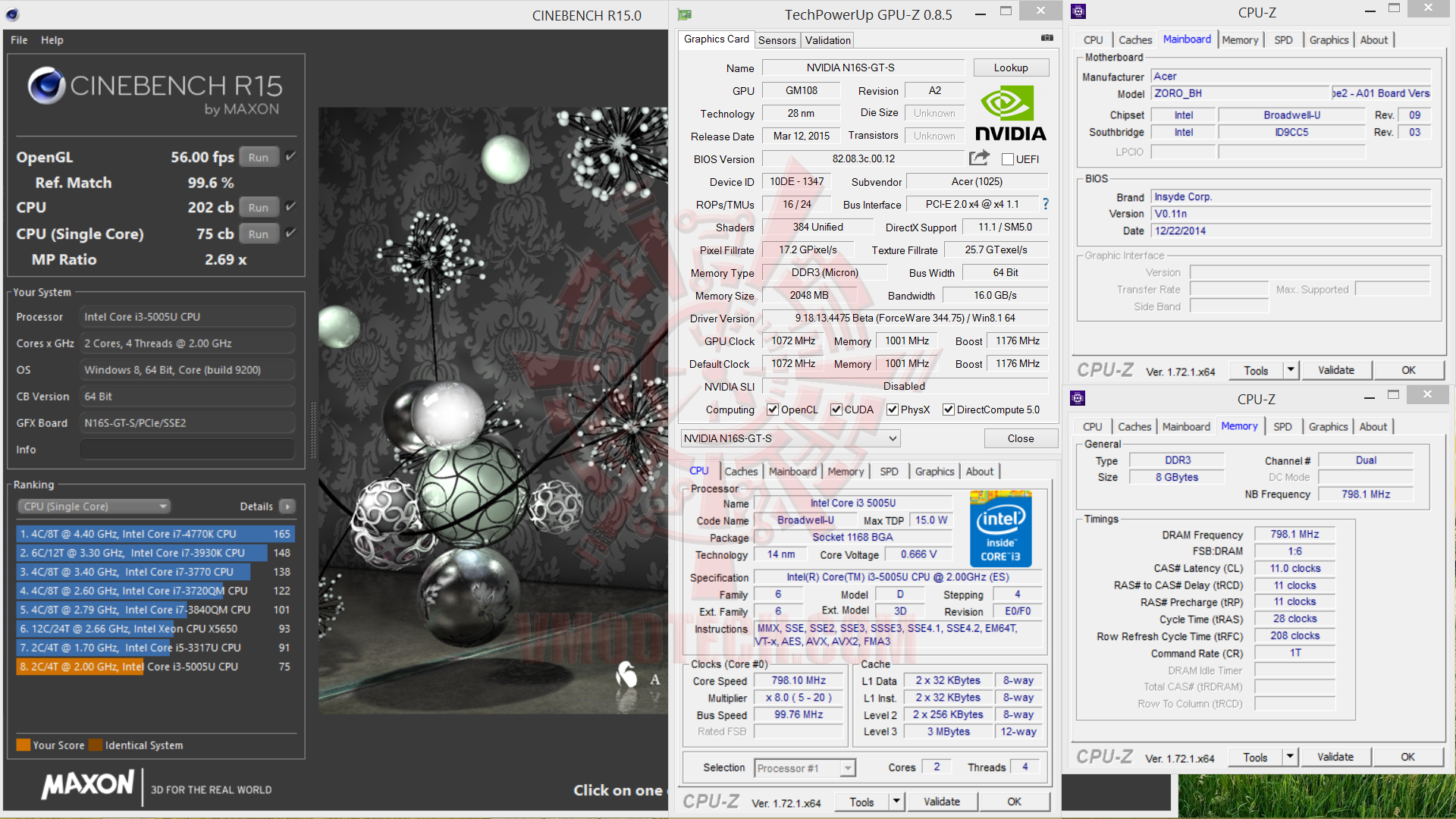Toggle the UEFI checkbox
Viewport: 1456px width, 819px height.
(x=1008, y=159)
